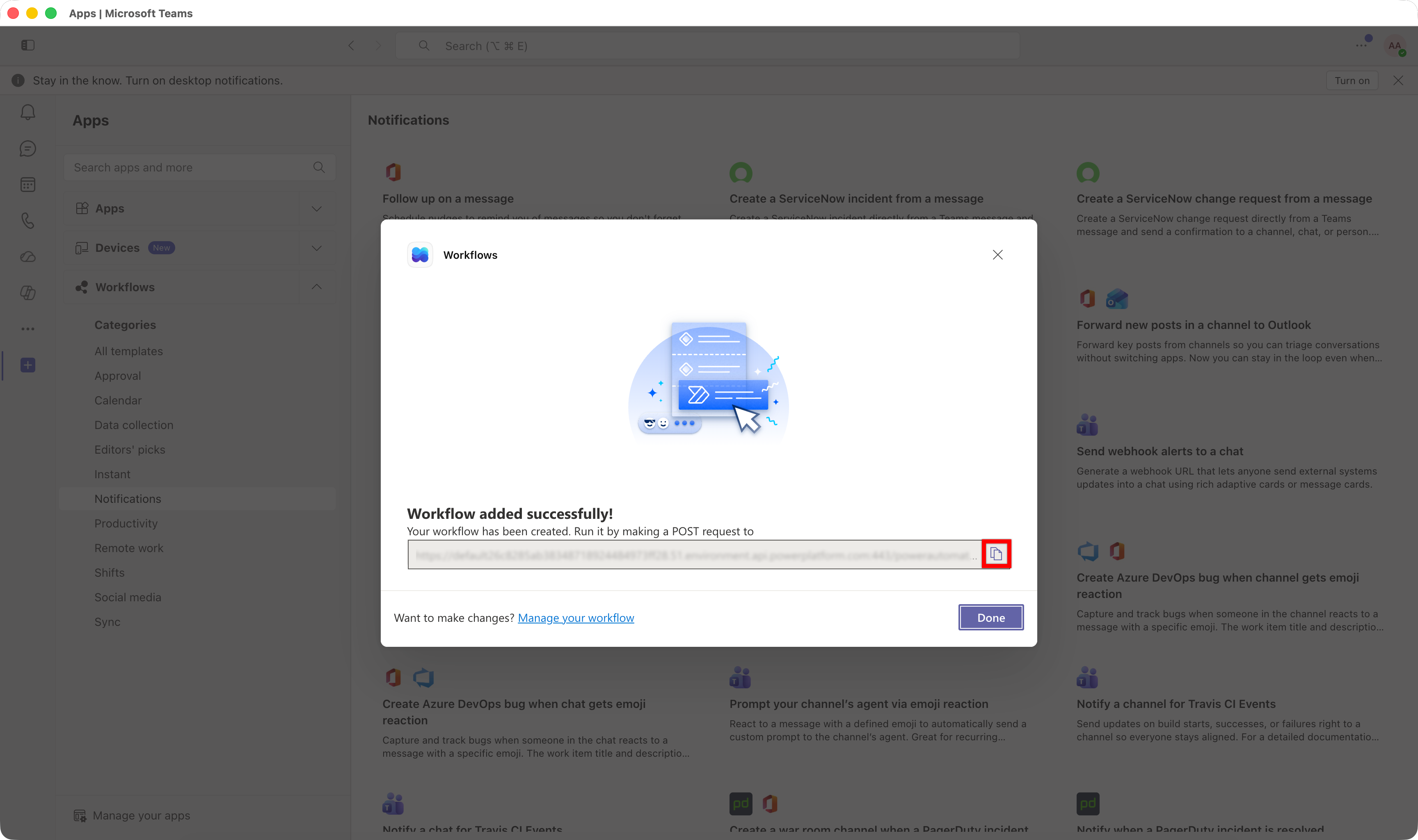The height and width of the screenshot is (840, 1418).
Task: Choose Social media category
Action: 128,597
